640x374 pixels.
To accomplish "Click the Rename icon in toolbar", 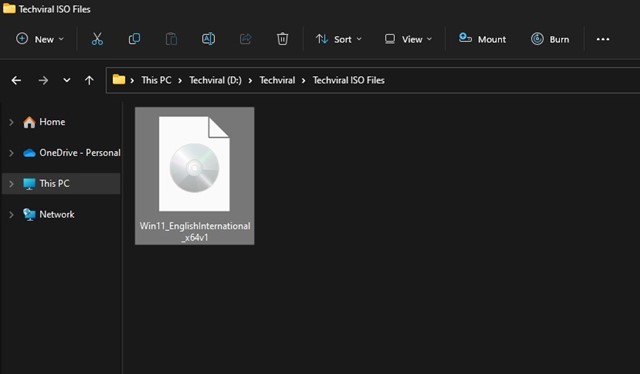I will (x=208, y=39).
